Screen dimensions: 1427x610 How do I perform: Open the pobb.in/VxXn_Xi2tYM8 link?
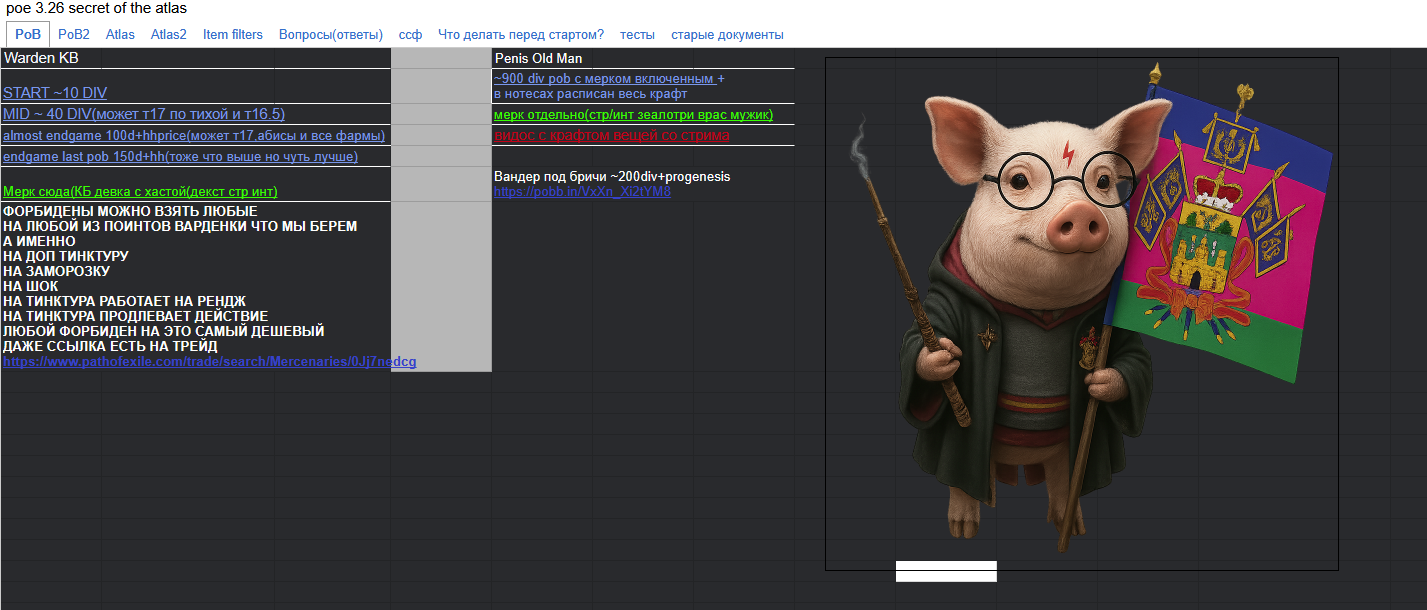pos(582,191)
